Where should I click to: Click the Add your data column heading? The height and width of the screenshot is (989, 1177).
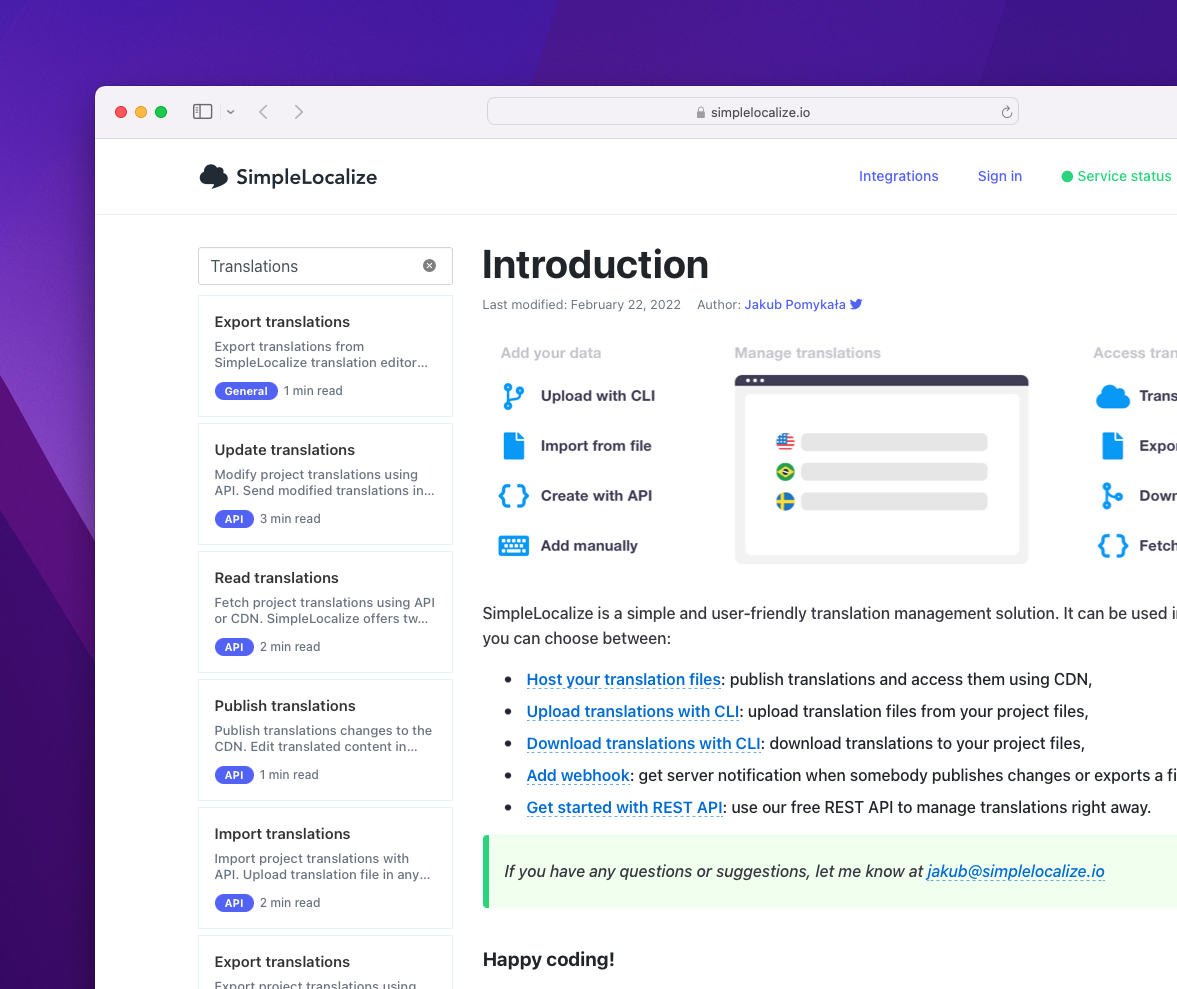tap(551, 353)
